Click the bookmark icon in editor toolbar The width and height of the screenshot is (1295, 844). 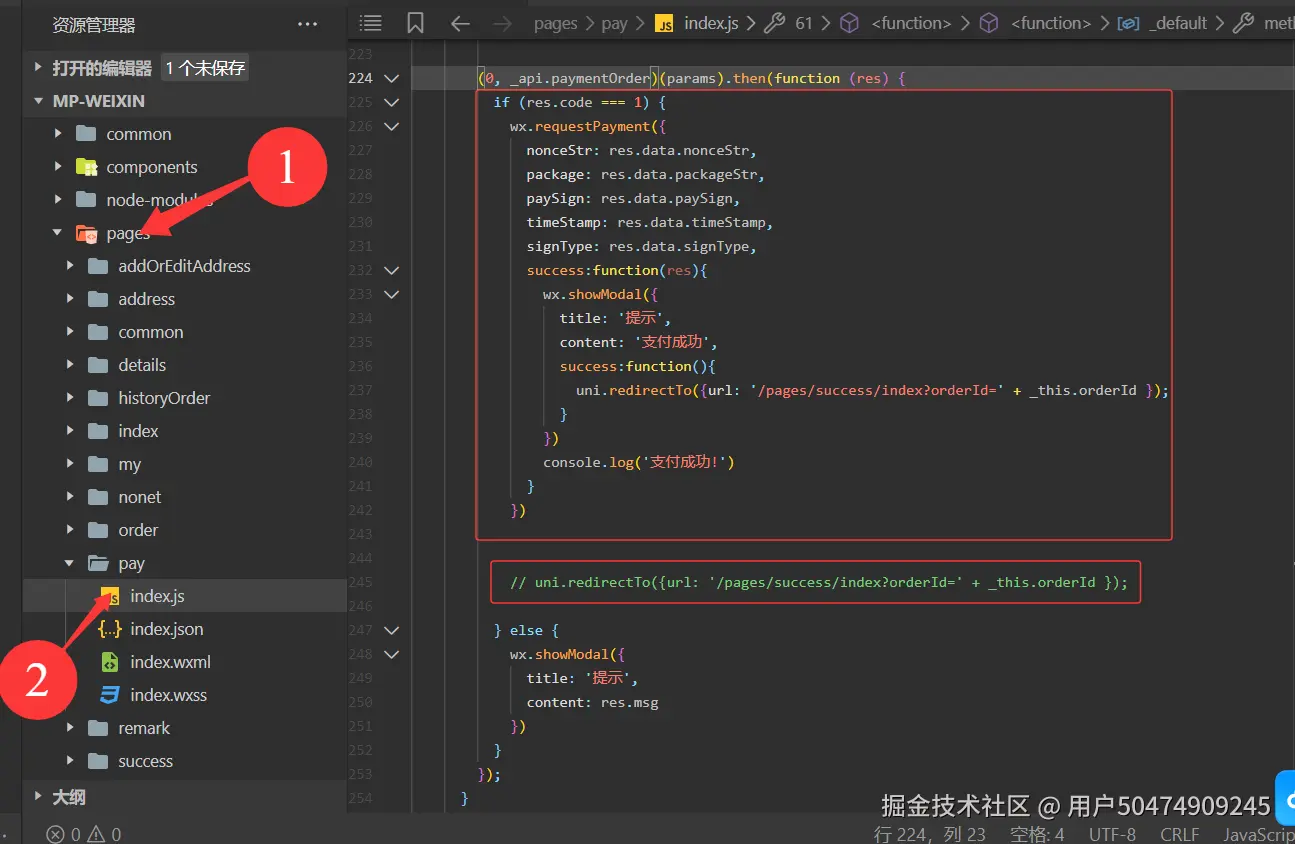(x=415, y=23)
